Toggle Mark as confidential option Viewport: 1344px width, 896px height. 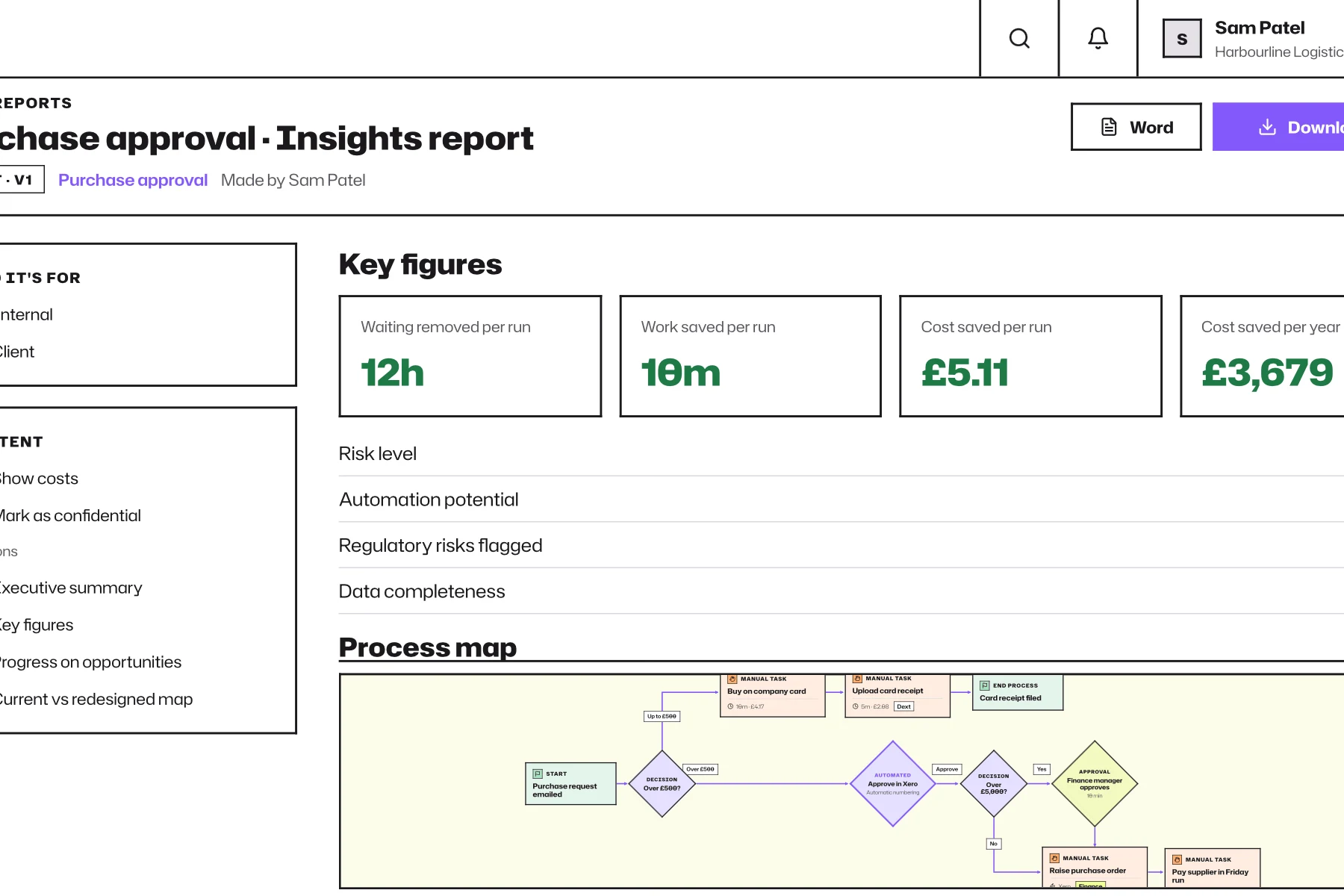70,516
